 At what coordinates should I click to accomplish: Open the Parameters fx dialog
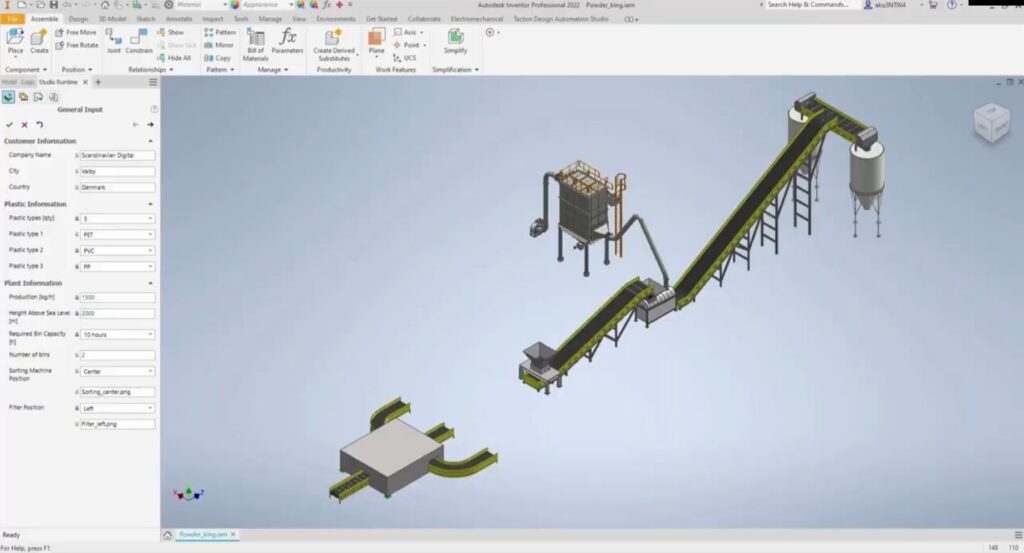(x=287, y=42)
